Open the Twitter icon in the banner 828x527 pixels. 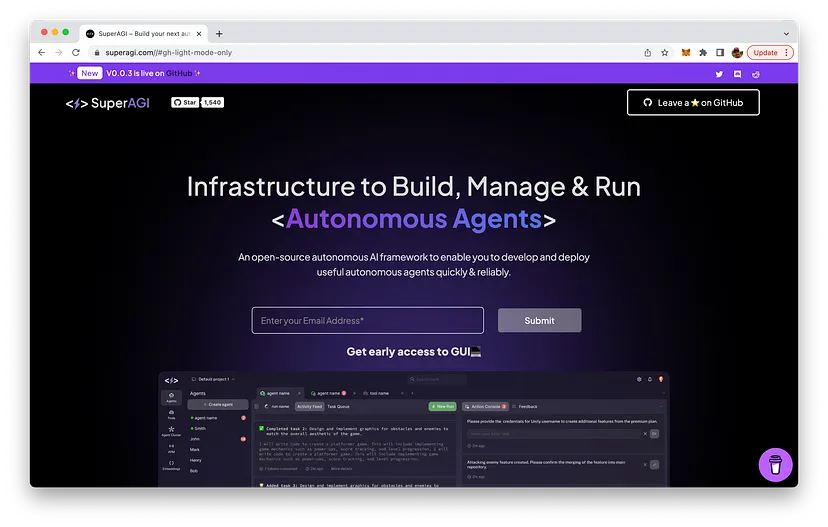(719, 74)
